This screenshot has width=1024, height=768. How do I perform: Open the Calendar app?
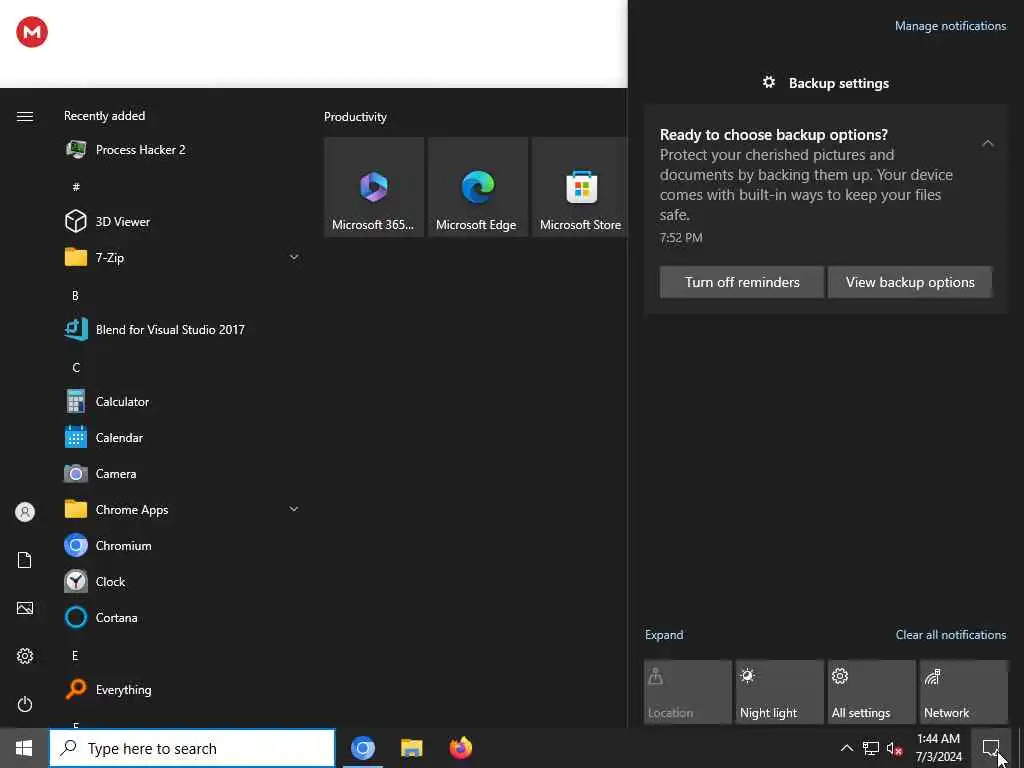click(183, 438)
